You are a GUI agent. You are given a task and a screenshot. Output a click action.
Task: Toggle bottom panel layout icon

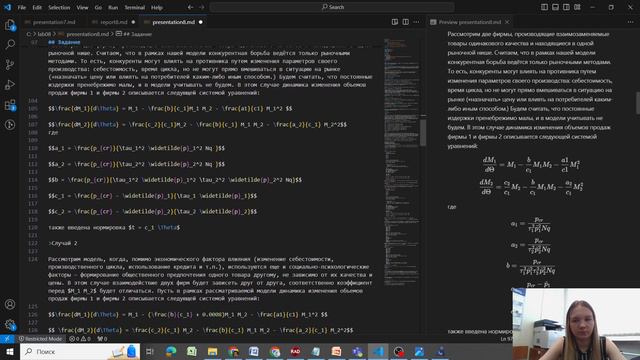point(555,7)
